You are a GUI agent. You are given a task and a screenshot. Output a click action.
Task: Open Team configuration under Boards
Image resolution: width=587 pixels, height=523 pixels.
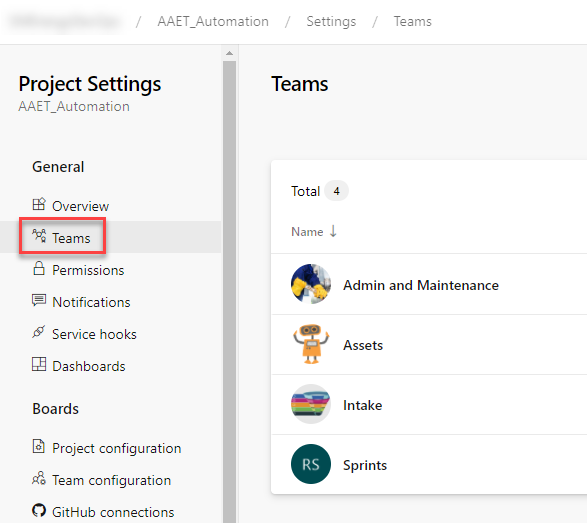pos(112,480)
